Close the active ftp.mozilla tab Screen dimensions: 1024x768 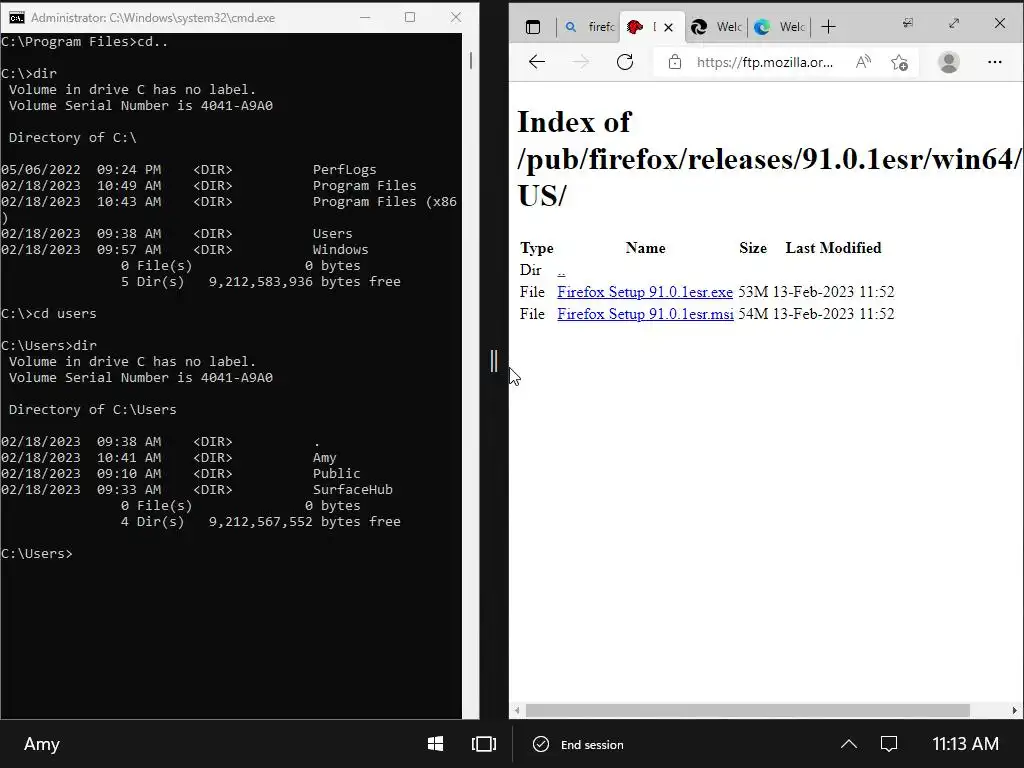(668, 27)
